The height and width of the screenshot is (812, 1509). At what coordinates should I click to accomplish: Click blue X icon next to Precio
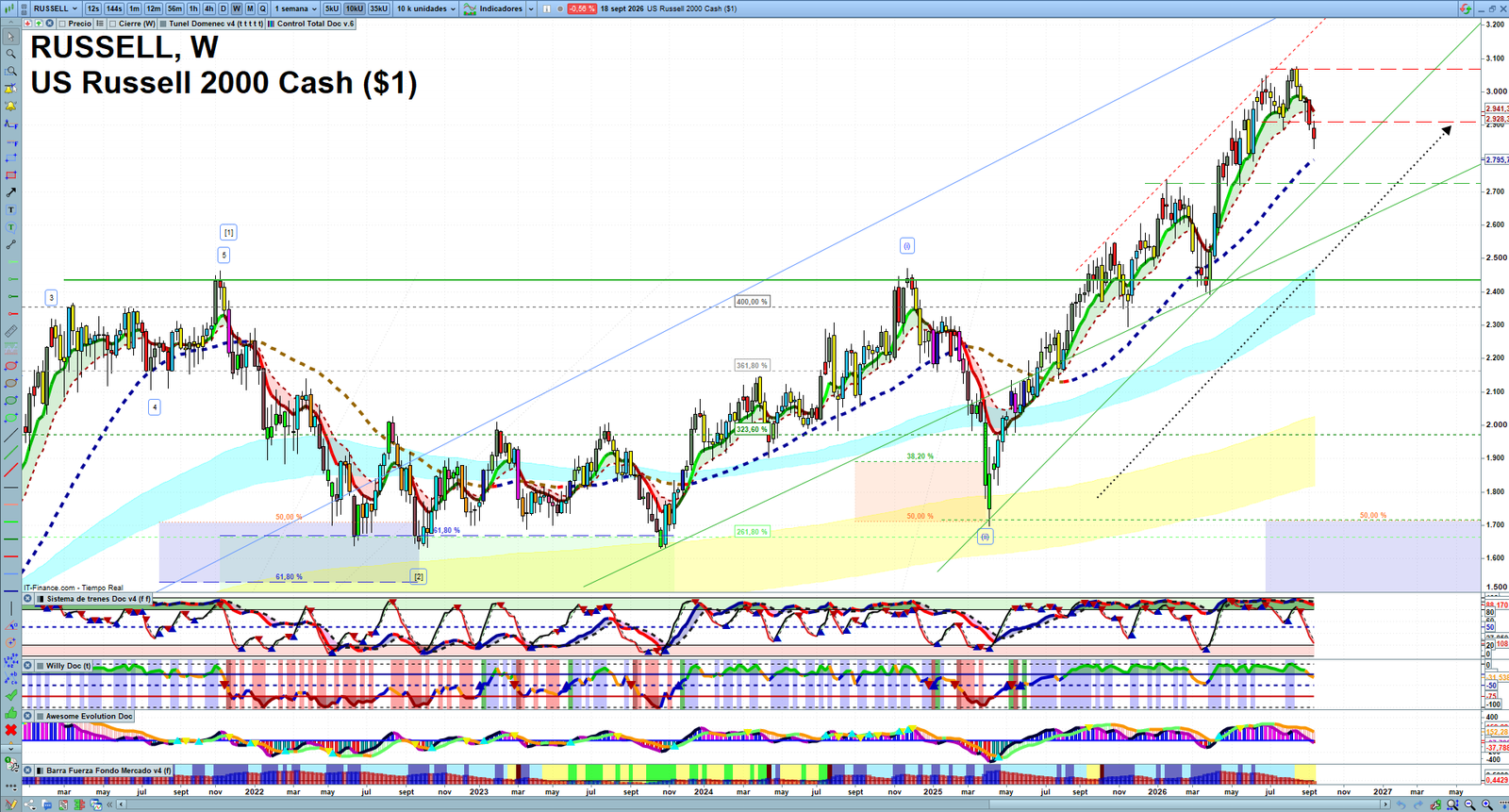pos(49,24)
